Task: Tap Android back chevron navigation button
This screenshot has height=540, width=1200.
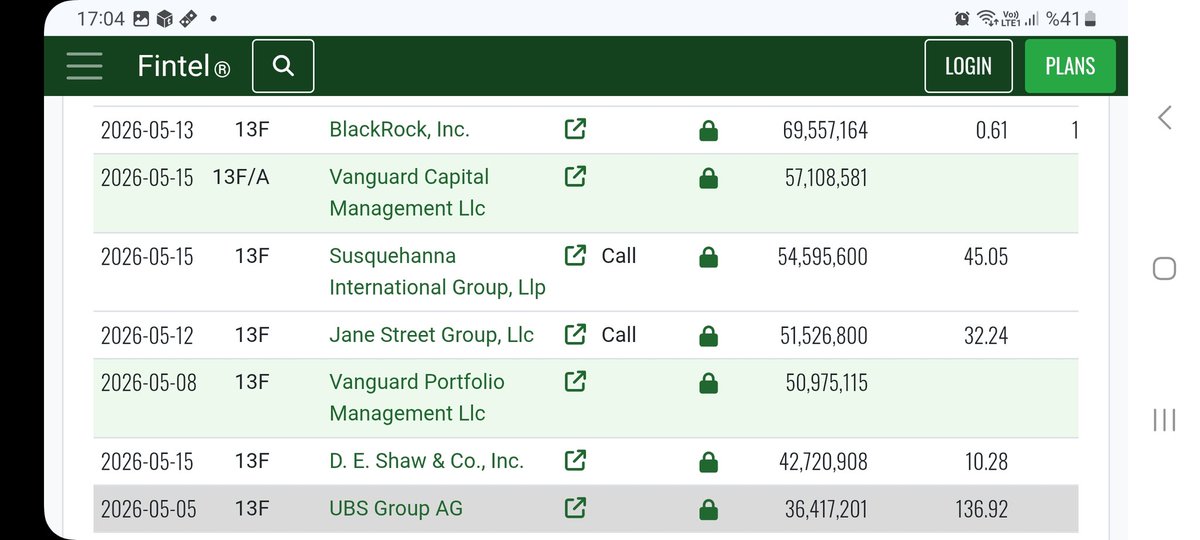Action: (1165, 118)
